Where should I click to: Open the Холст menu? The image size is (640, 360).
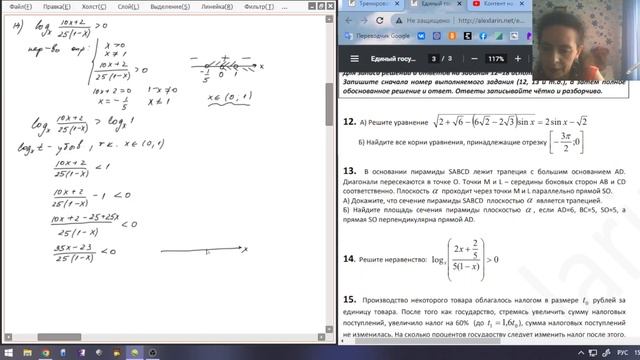click(x=94, y=7)
